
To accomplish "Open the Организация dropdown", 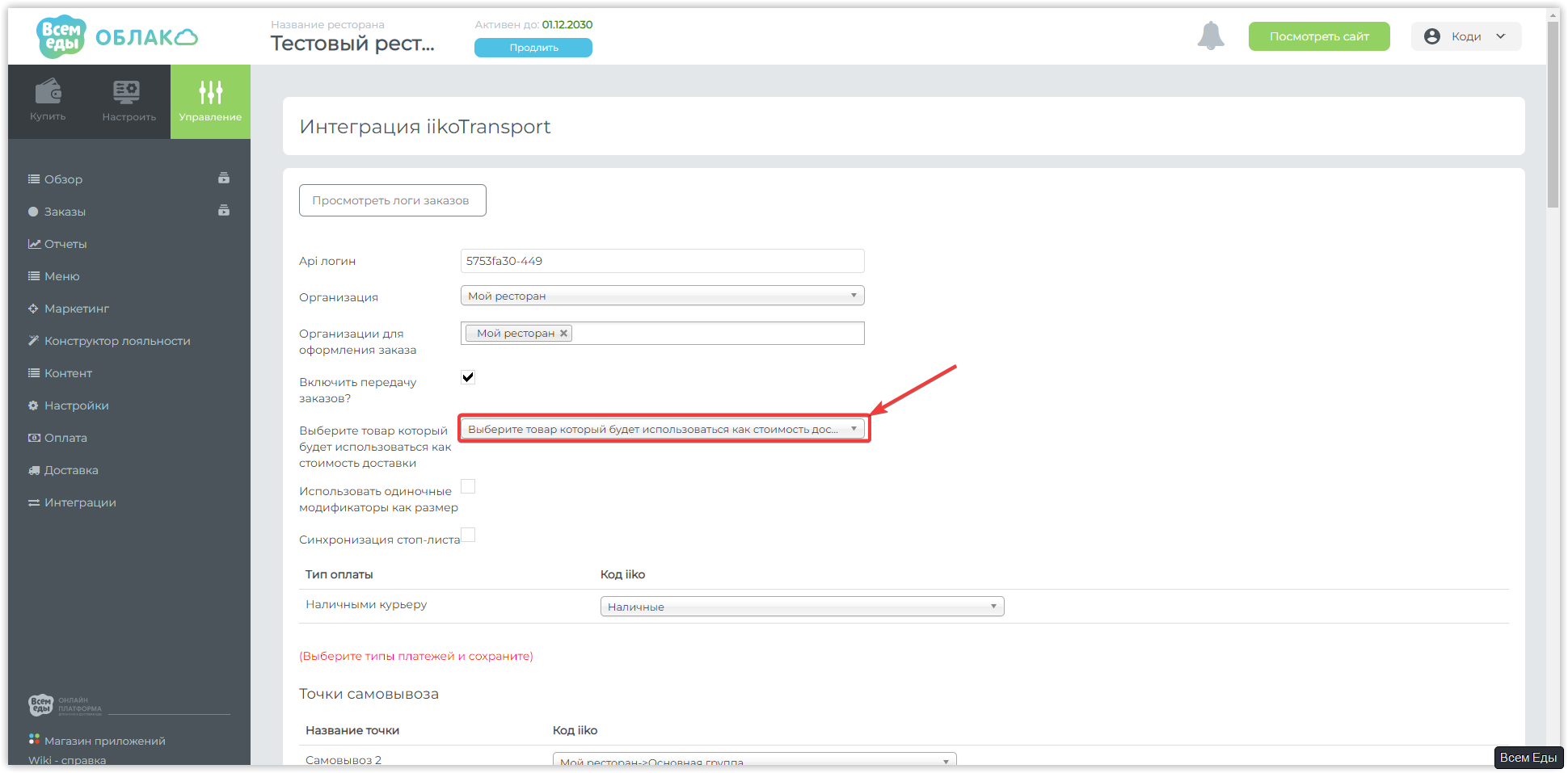I will (663, 296).
